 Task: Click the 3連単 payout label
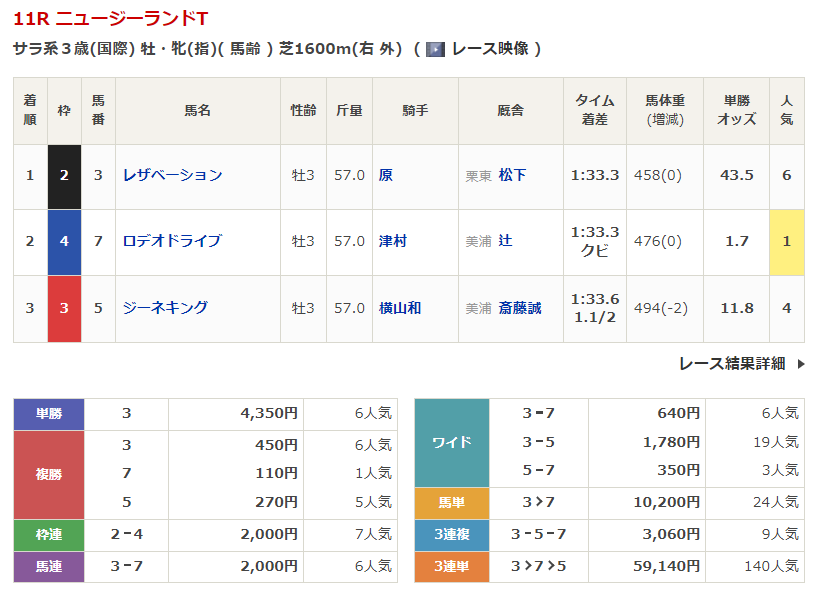point(452,567)
